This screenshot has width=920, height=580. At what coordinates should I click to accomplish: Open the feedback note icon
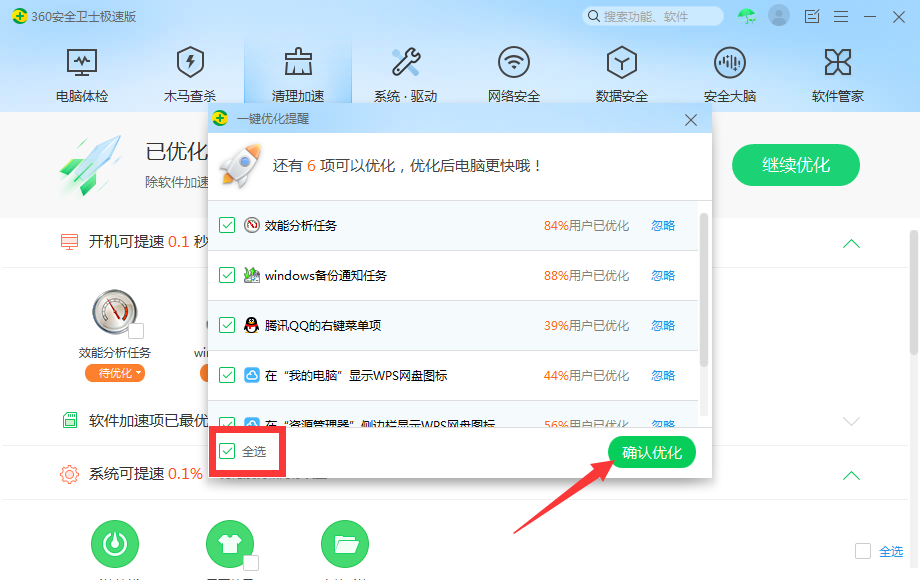tap(812, 16)
